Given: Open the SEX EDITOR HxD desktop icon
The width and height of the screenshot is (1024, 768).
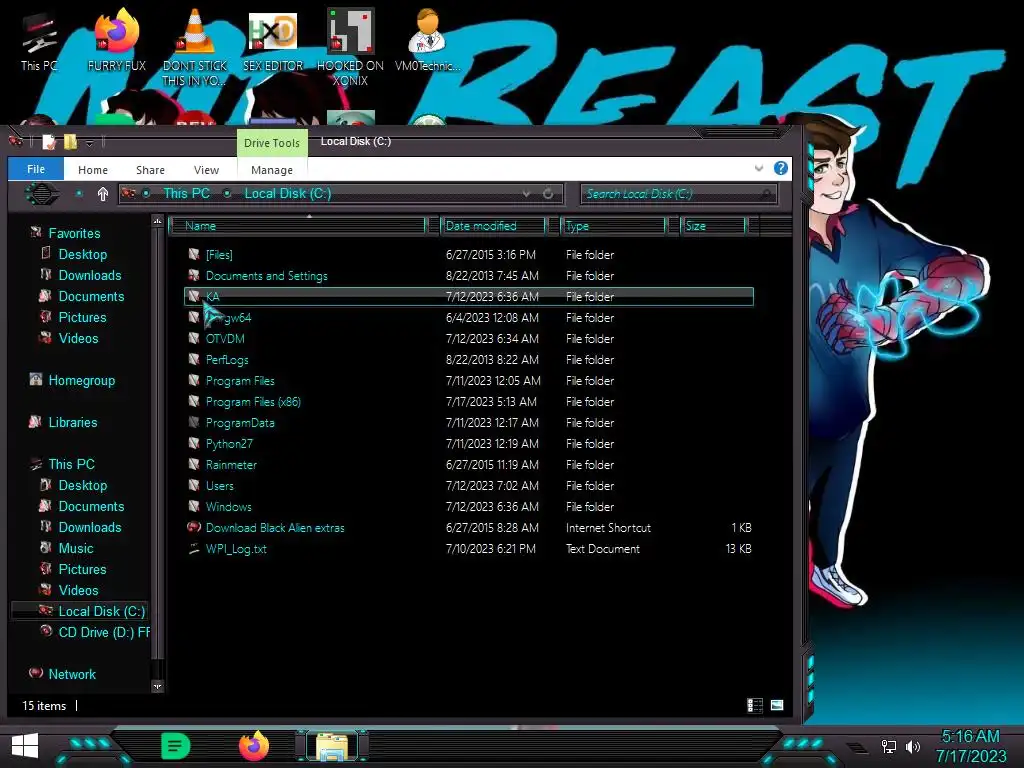Looking at the screenshot, I should pos(273,39).
